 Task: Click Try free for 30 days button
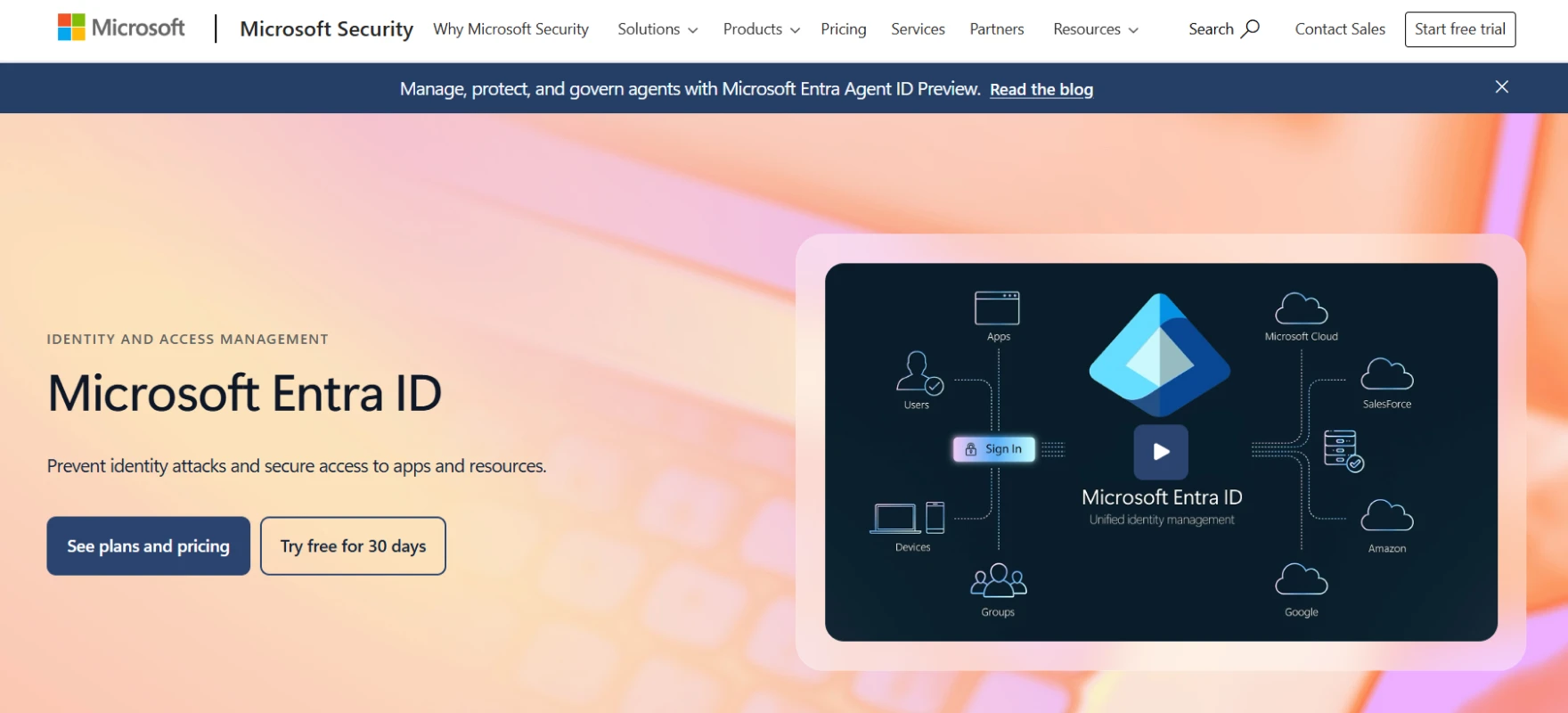click(x=353, y=545)
